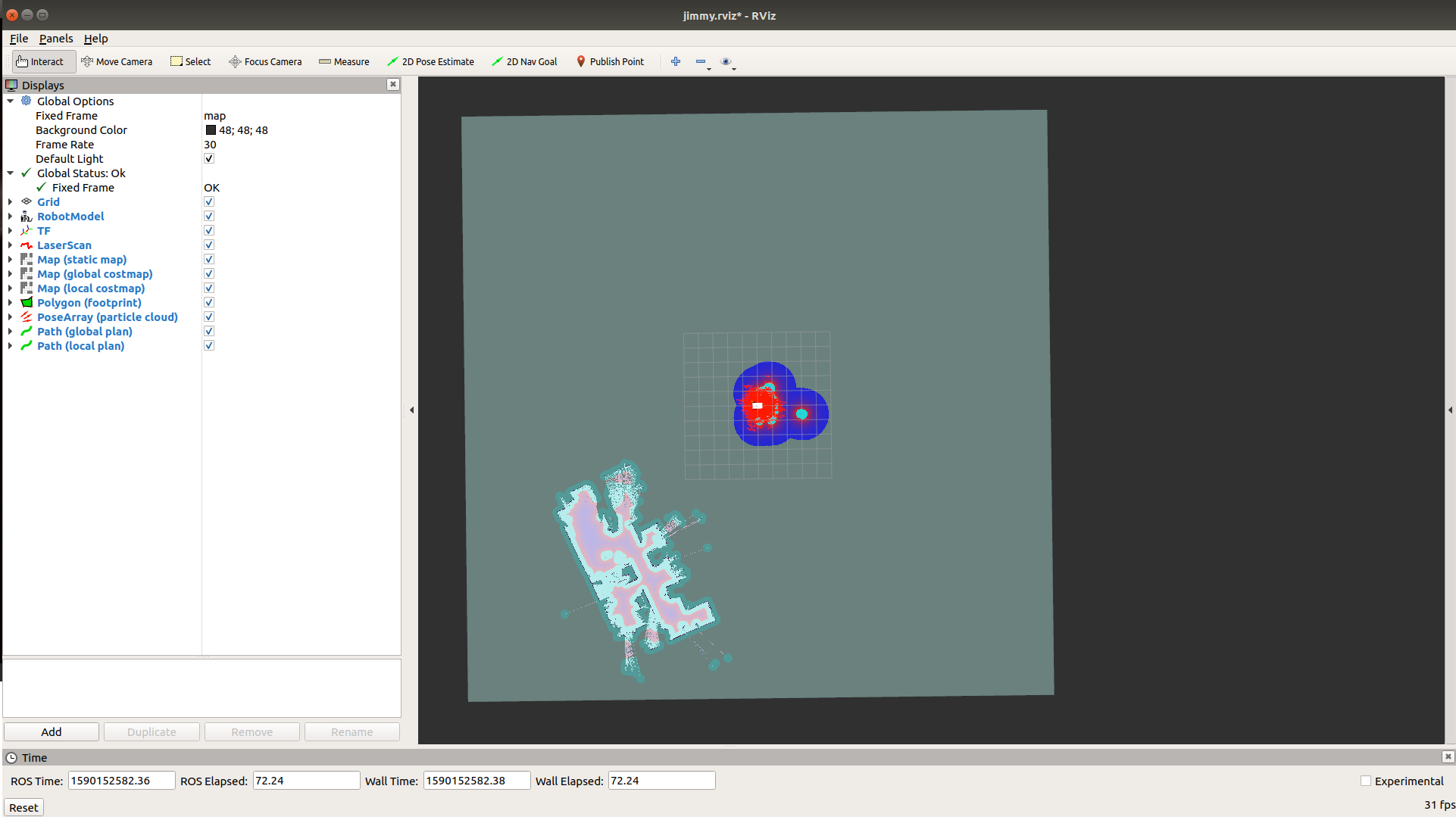Click the Wall Elapsed field
The height and width of the screenshot is (817, 1456).
[662, 781]
